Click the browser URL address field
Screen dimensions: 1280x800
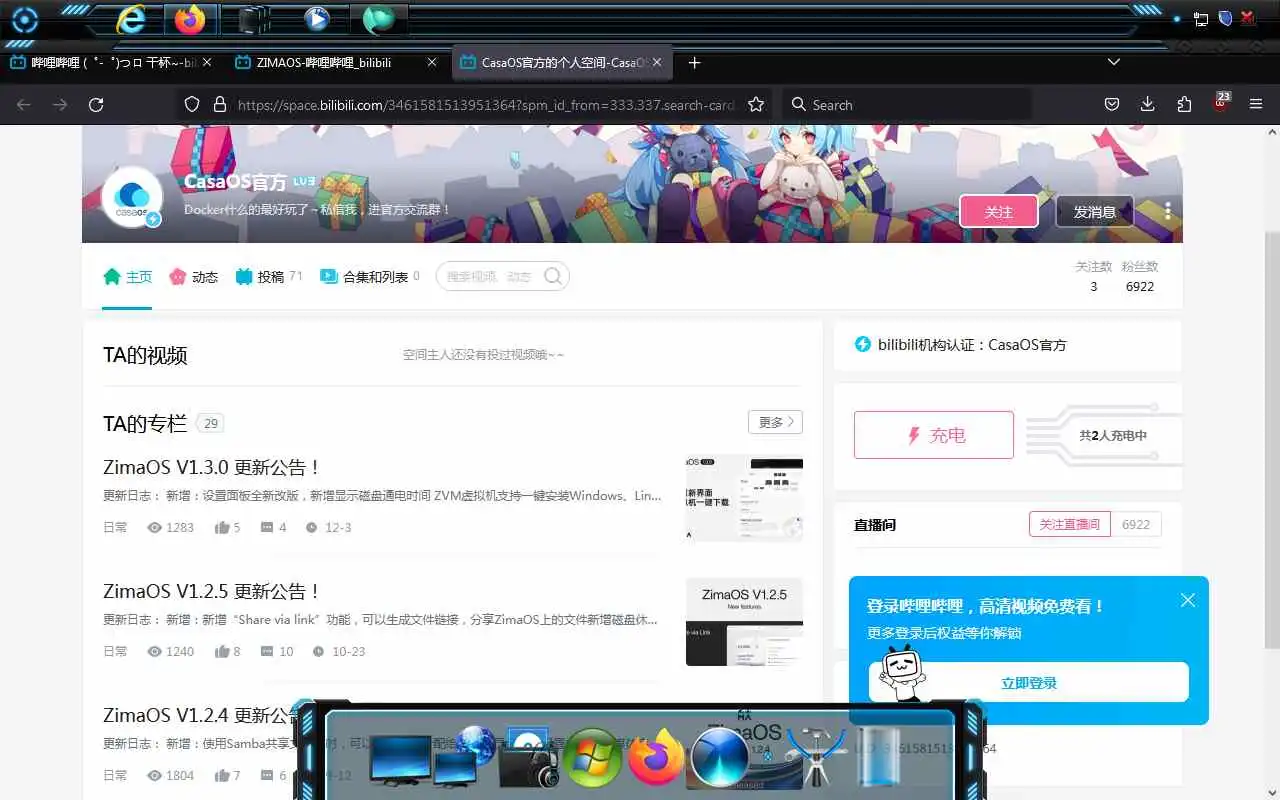tap(485, 104)
